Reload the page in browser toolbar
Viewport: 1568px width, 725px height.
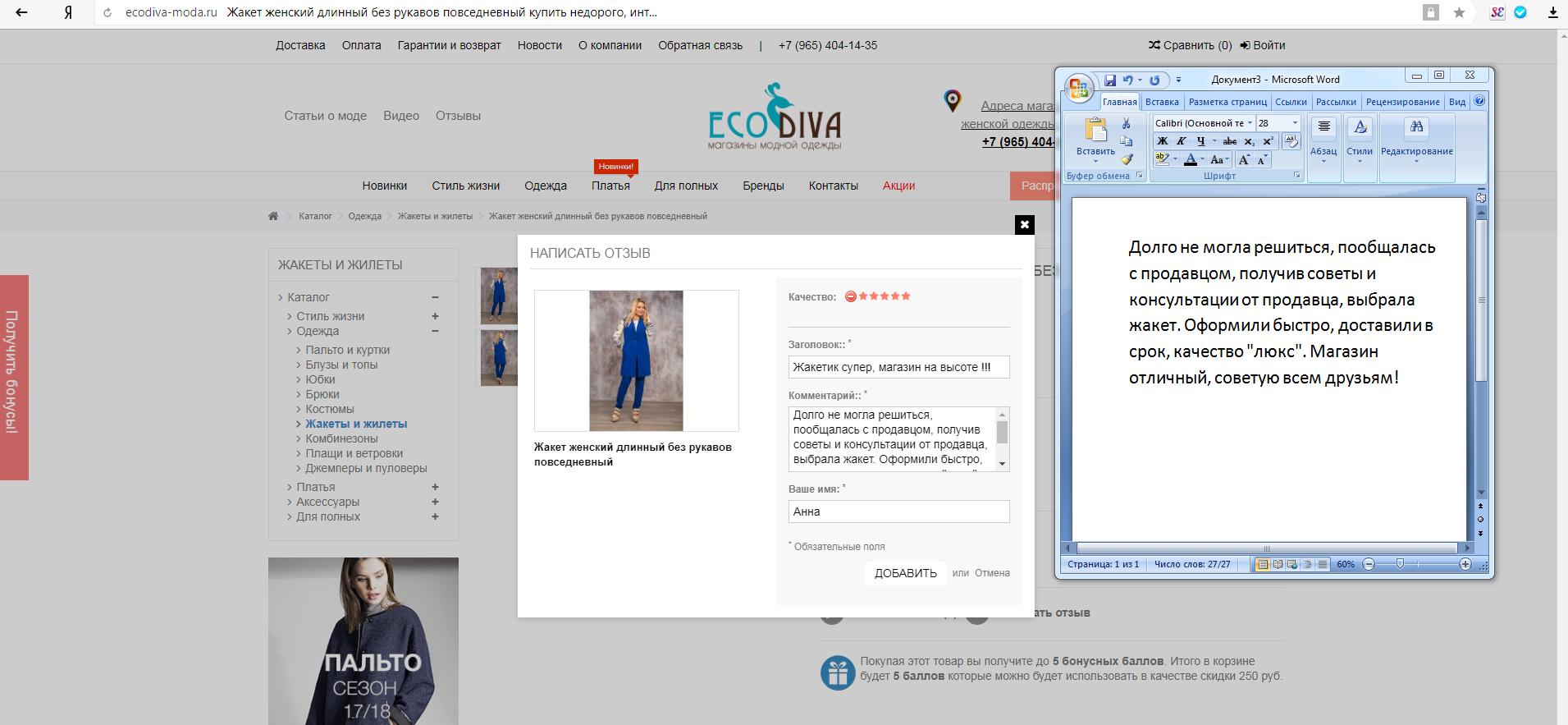[107, 12]
